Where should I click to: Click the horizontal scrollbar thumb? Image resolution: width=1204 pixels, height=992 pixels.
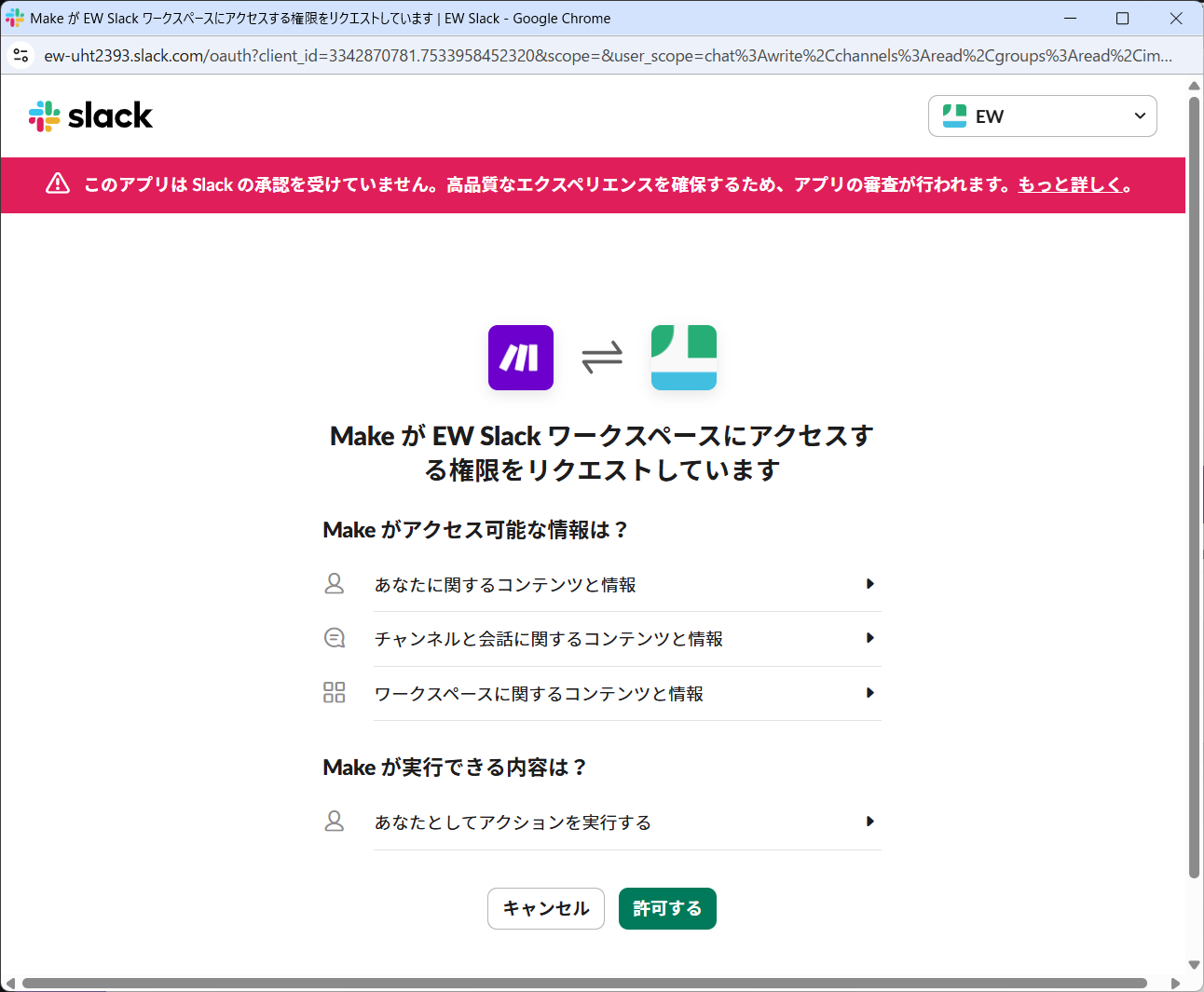point(584,983)
